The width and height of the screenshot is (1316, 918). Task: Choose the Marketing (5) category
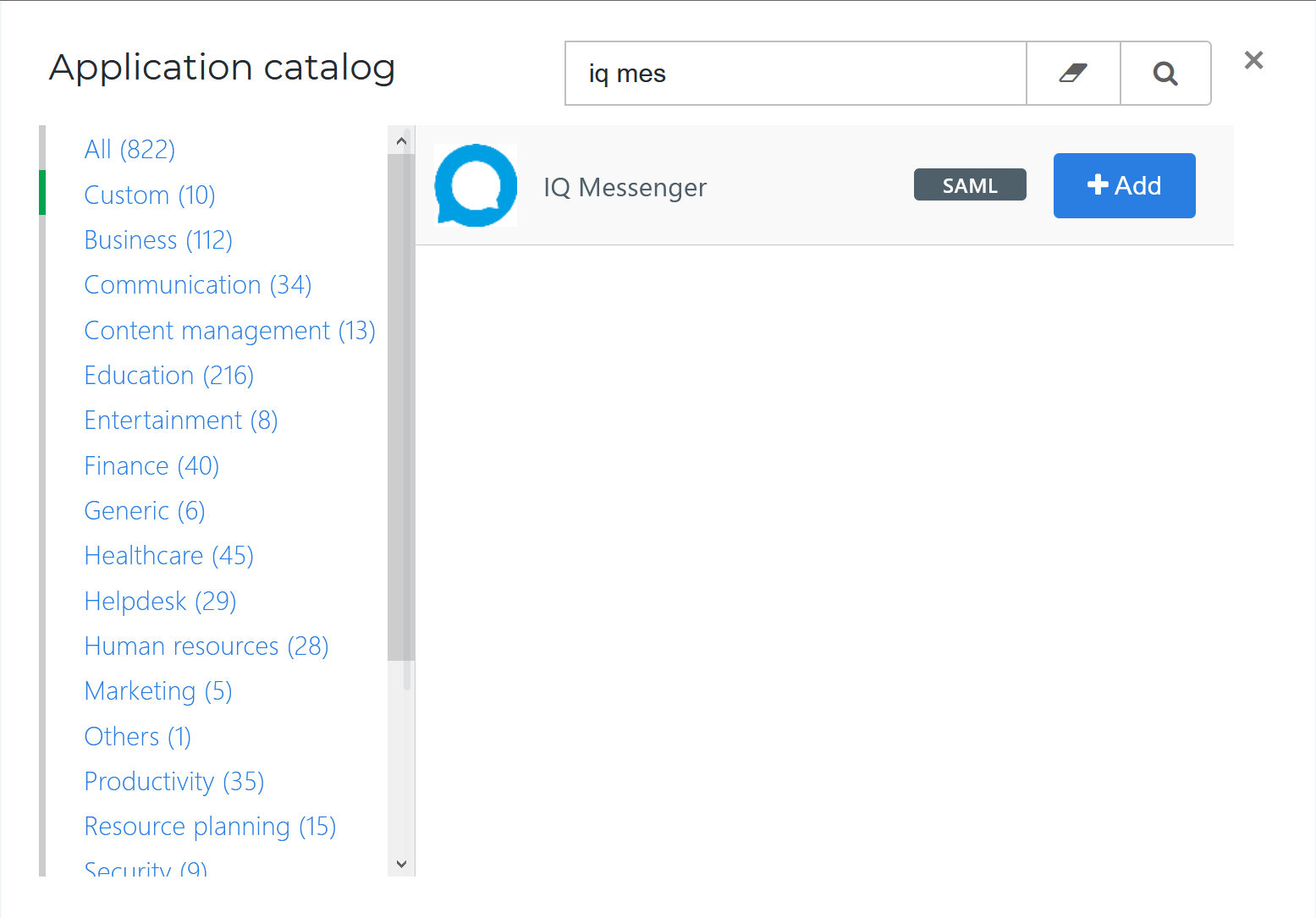click(158, 691)
